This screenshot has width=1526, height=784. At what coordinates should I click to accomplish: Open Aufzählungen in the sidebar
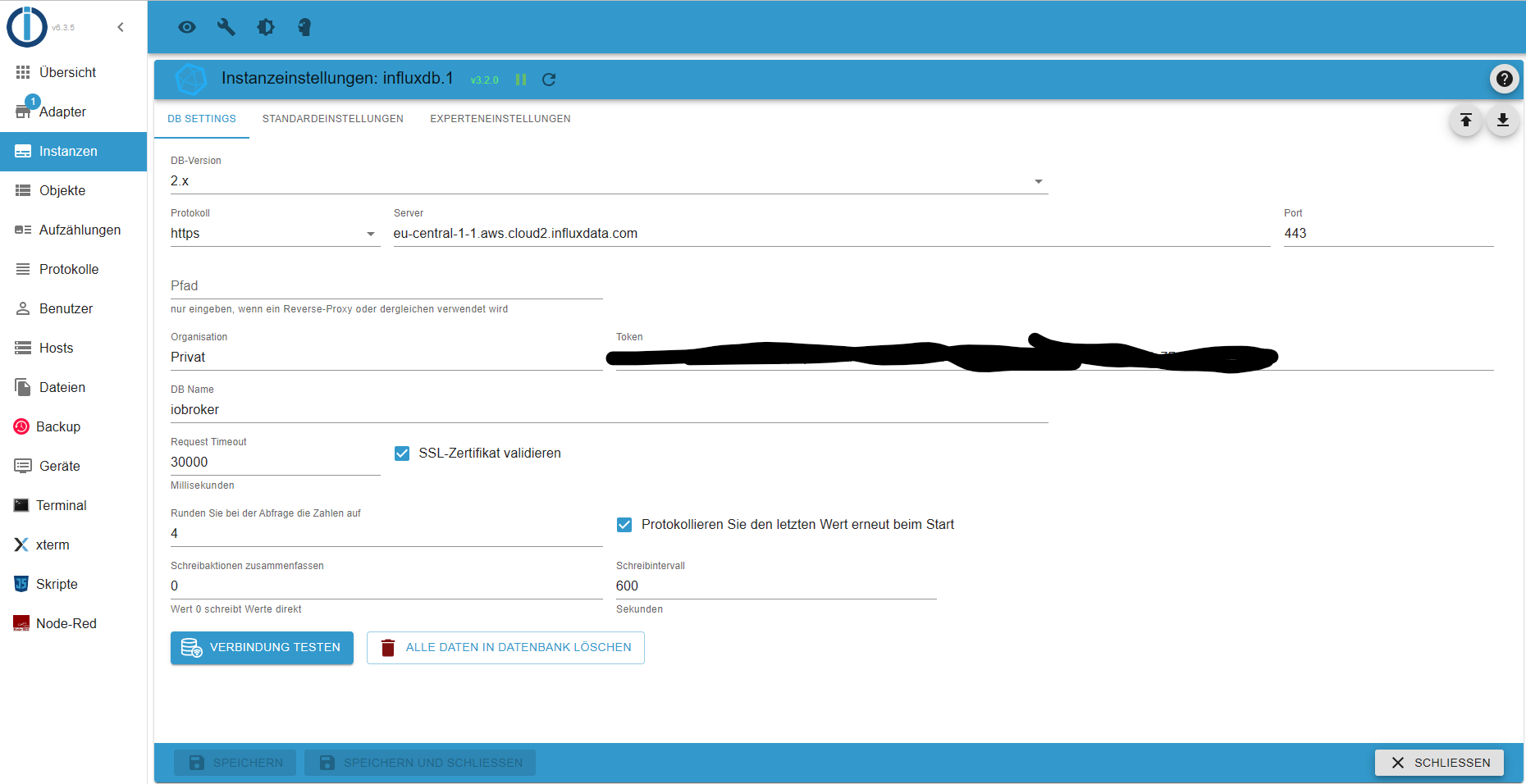pyautogui.click(x=73, y=230)
